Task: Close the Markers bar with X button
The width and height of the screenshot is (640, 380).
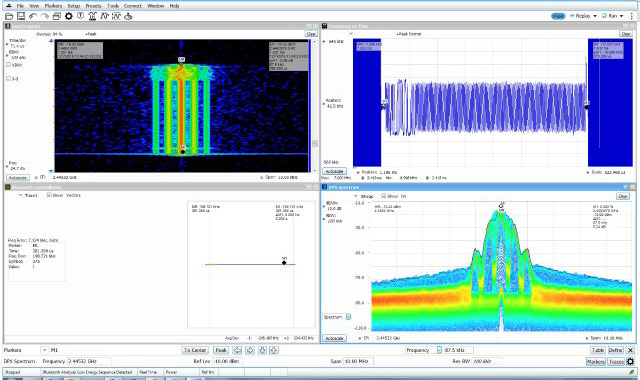Action: [631, 350]
